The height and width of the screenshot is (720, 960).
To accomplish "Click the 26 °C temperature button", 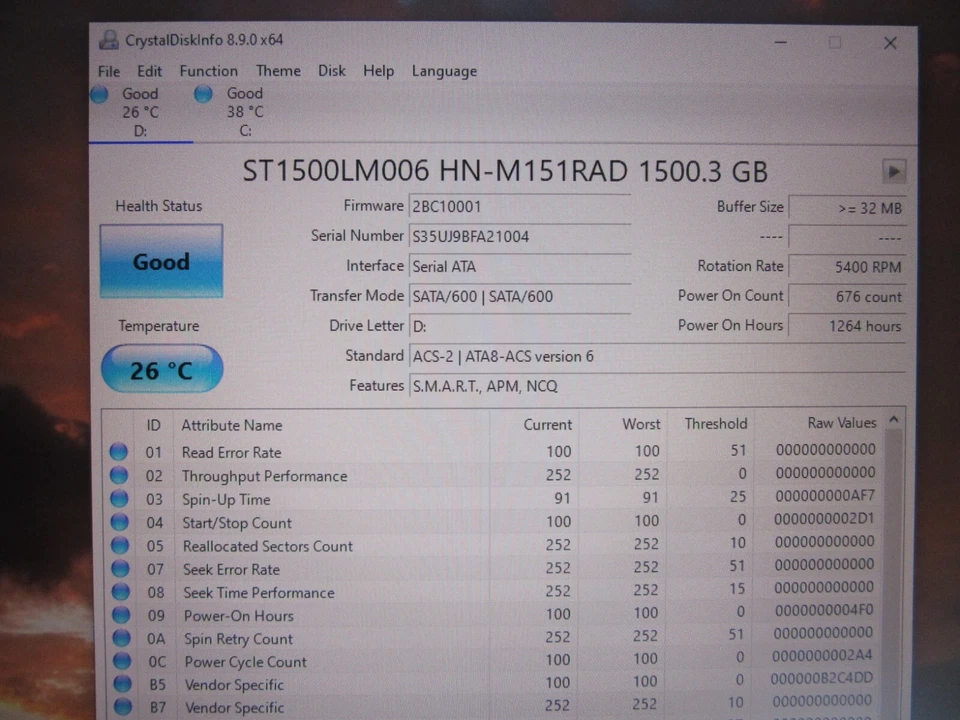I will pyautogui.click(x=161, y=369).
